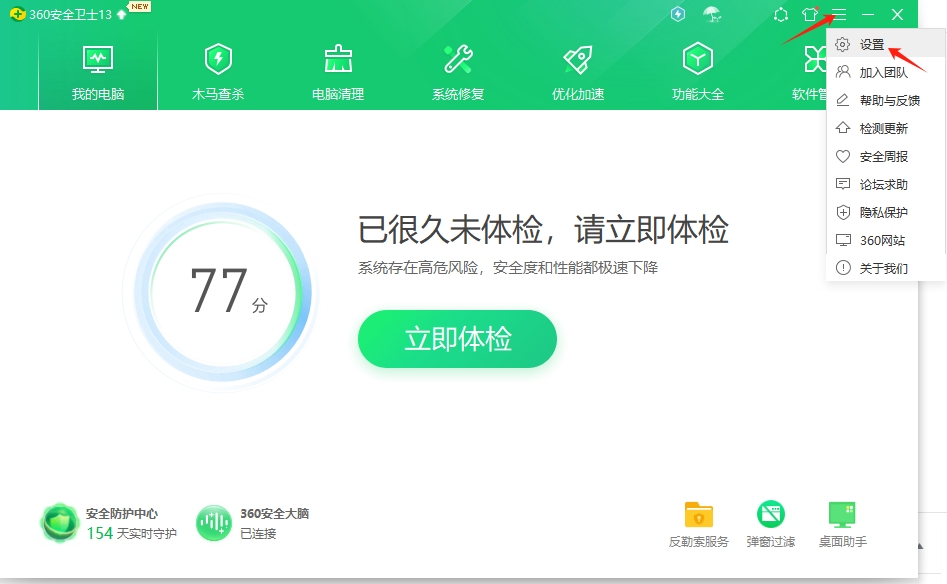The height and width of the screenshot is (584, 947).
Task: Open 弹窗过滤 tool
Action: pos(771,515)
